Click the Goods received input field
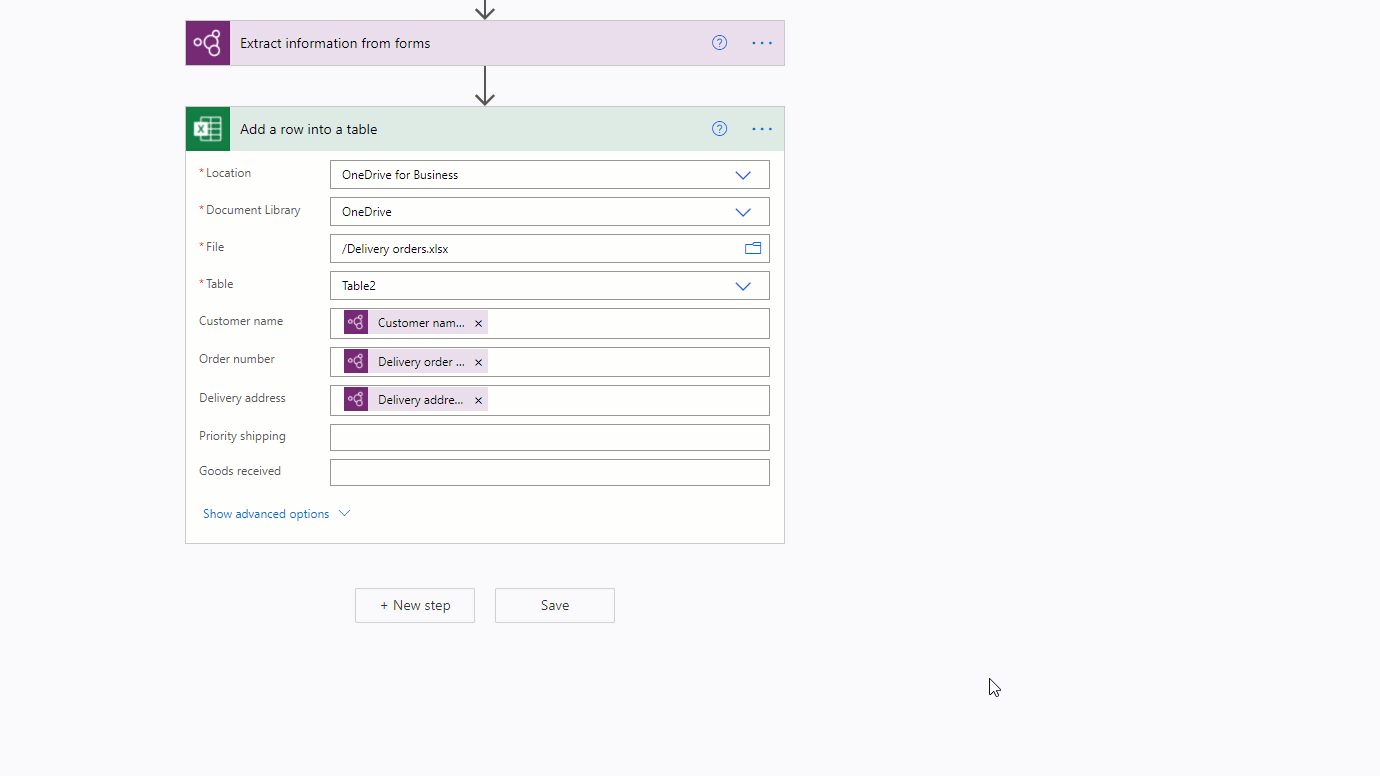 pos(549,472)
